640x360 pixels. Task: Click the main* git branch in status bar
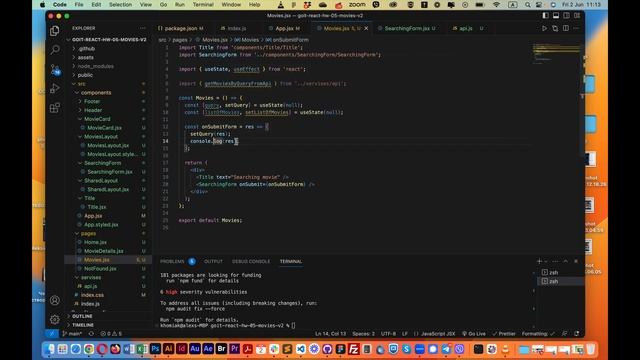(72, 333)
